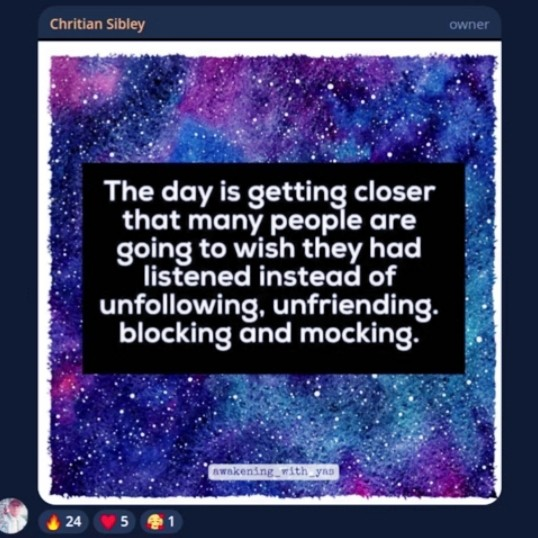Image resolution: width=538 pixels, height=538 pixels.
Task: Click the message header bar
Action: (269, 24)
